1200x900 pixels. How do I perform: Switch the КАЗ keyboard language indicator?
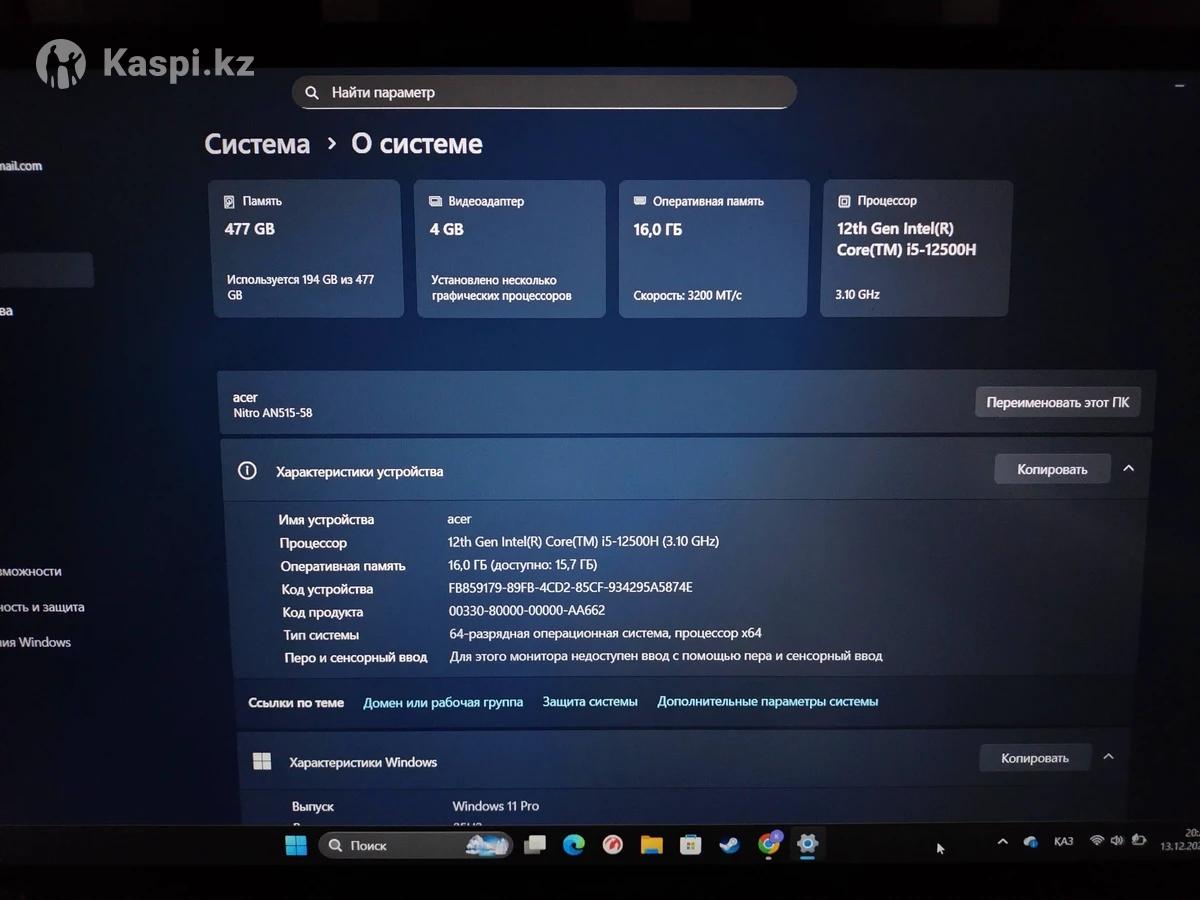(x=1063, y=842)
